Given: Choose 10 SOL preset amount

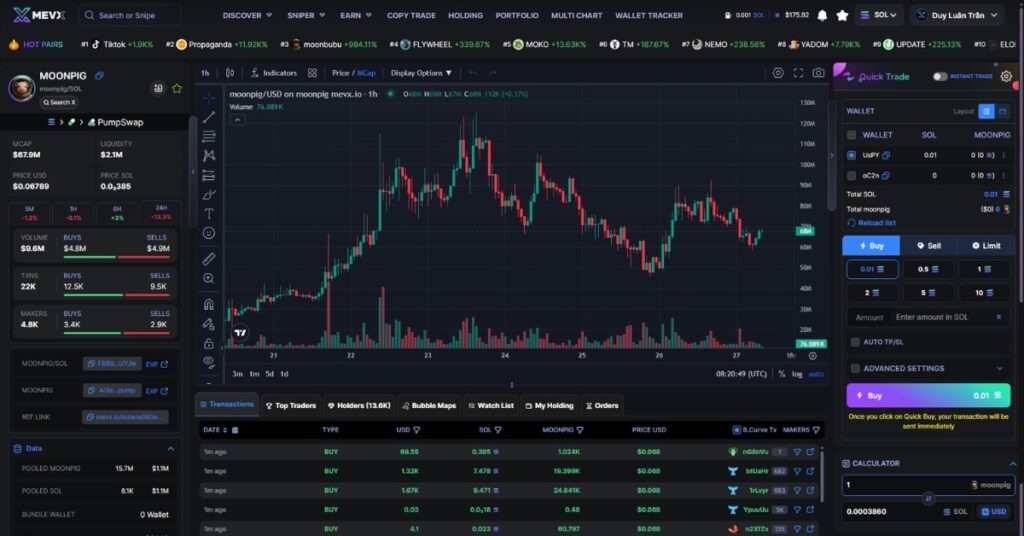Looking at the screenshot, I should click(983, 292).
